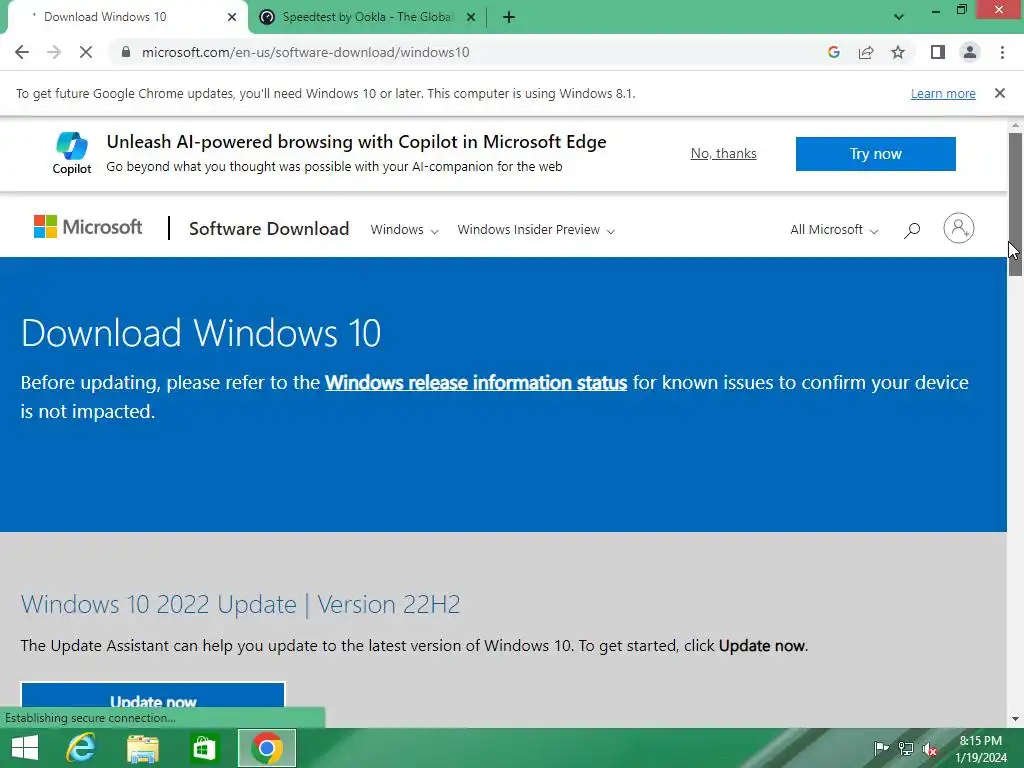
Task: Open site search magnifier
Action: click(x=912, y=230)
